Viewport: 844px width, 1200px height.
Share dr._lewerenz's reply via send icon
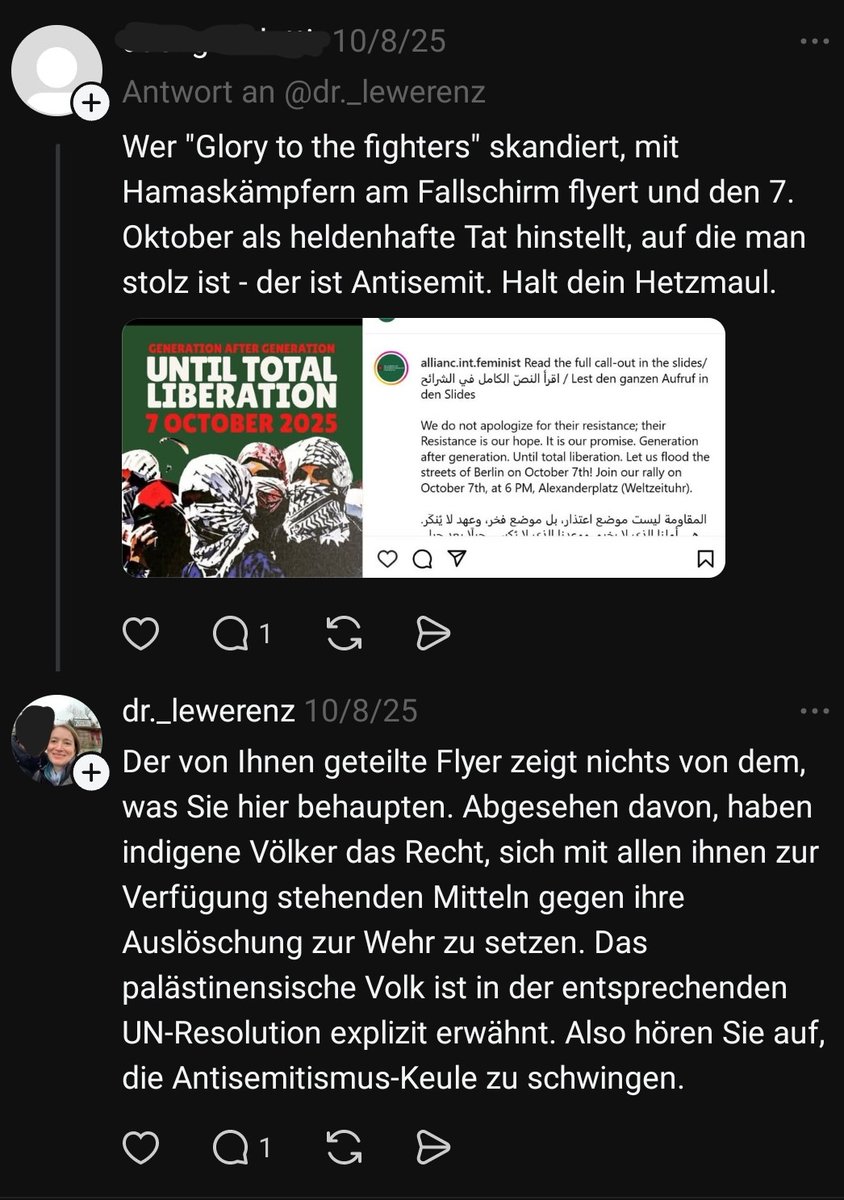(x=433, y=1149)
